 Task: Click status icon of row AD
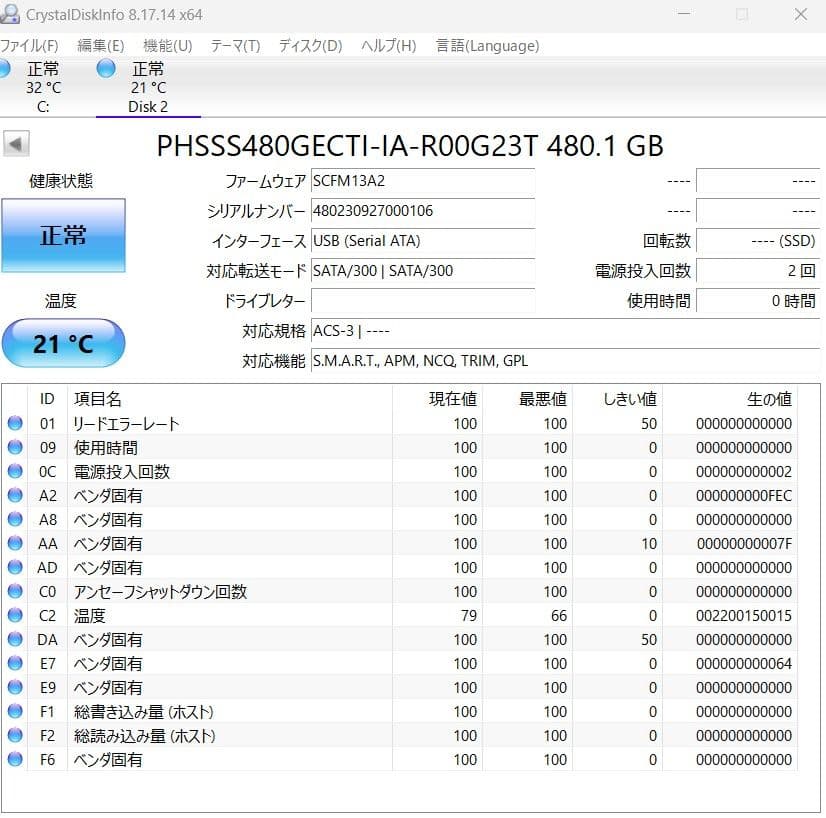pos(15,567)
